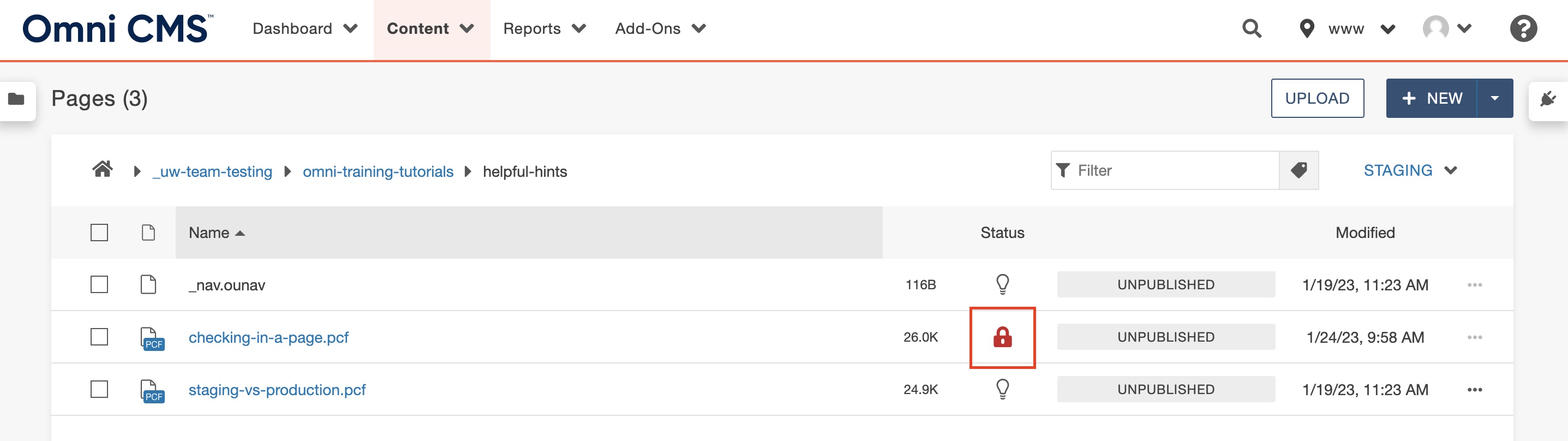Open the Content menu
Viewport: 1568px width, 441px height.
point(430,28)
